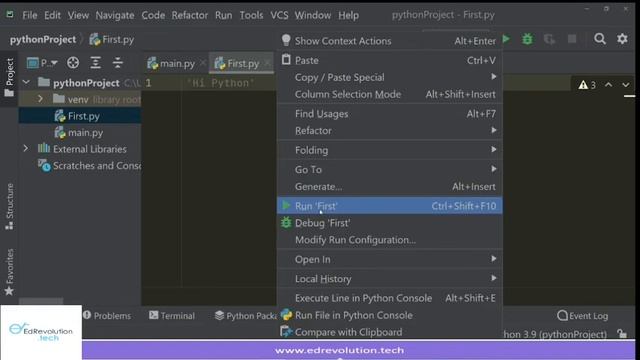
Task: Choose Paste in the context menu
Action: tap(389, 60)
